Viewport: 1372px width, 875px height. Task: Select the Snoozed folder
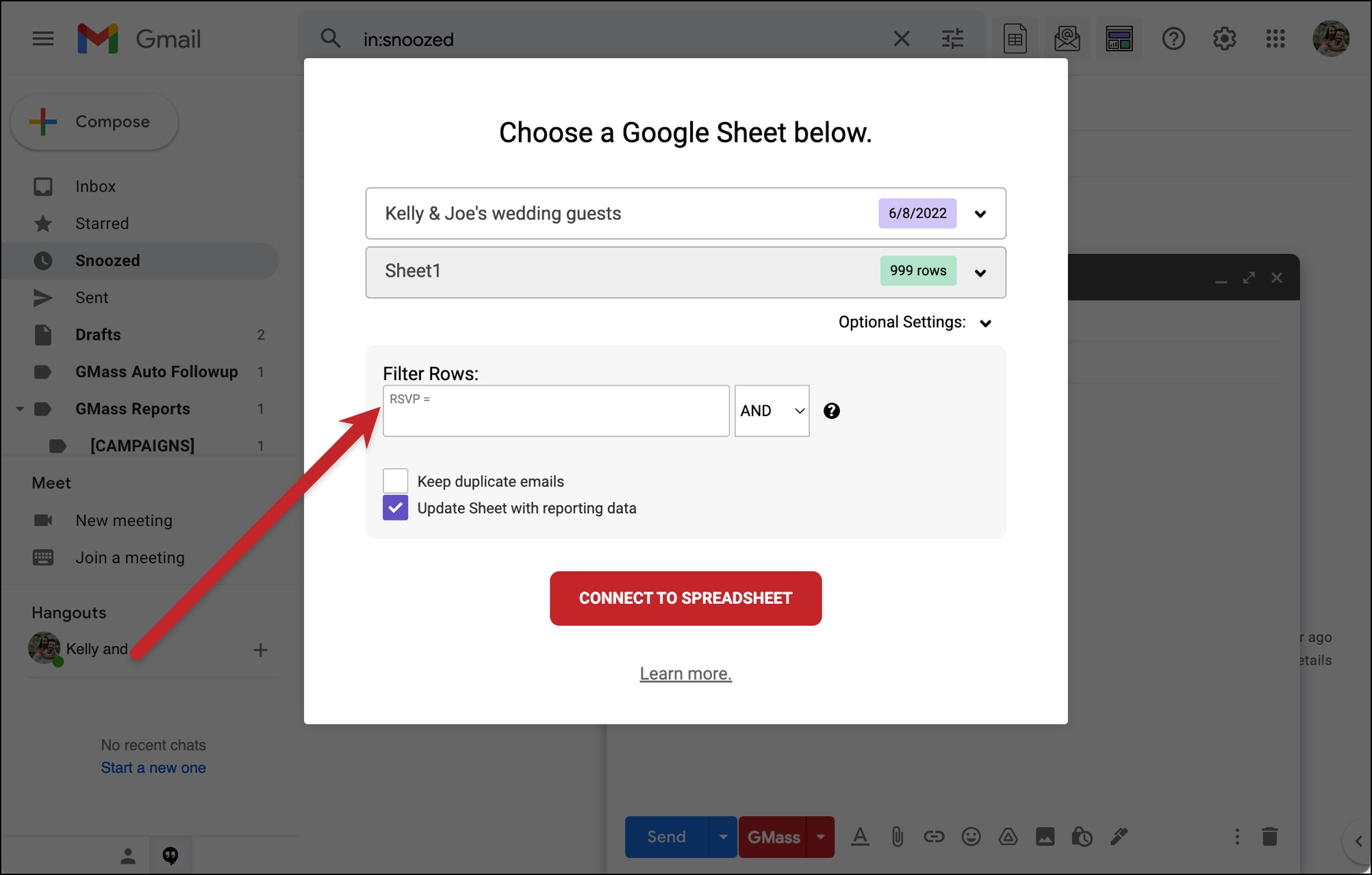click(140, 260)
